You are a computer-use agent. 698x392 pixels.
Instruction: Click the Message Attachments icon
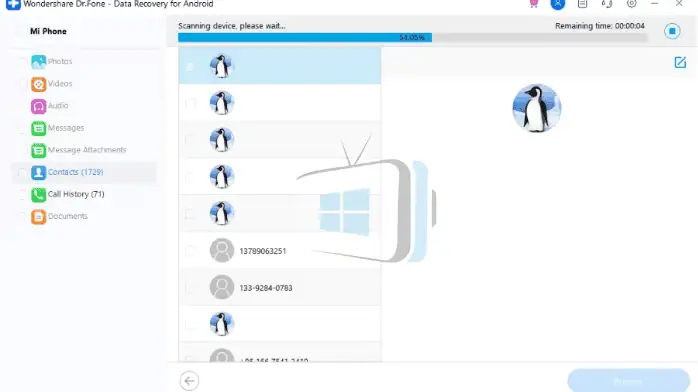[38, 150]
